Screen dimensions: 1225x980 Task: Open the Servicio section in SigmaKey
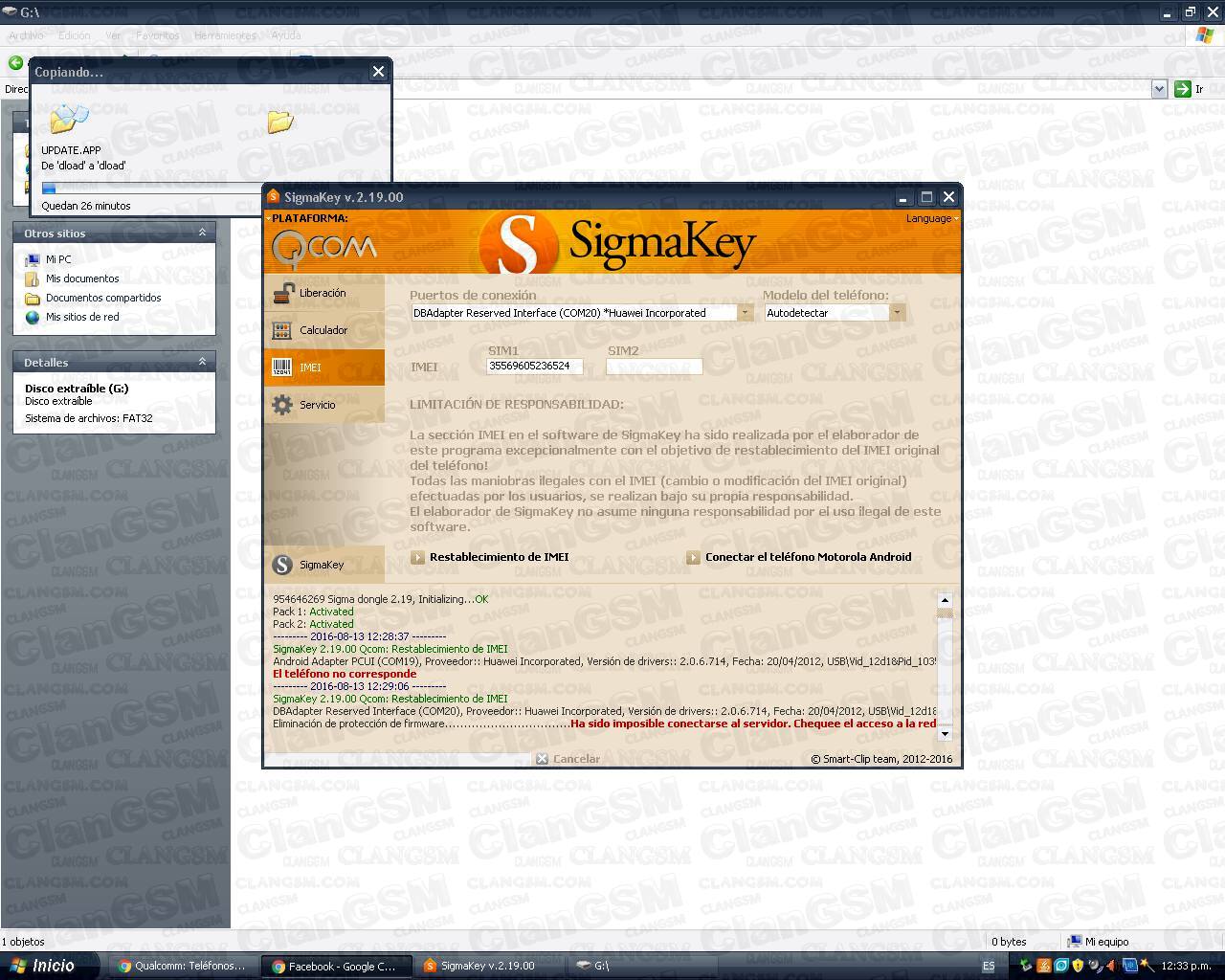[x=324, y=405]
